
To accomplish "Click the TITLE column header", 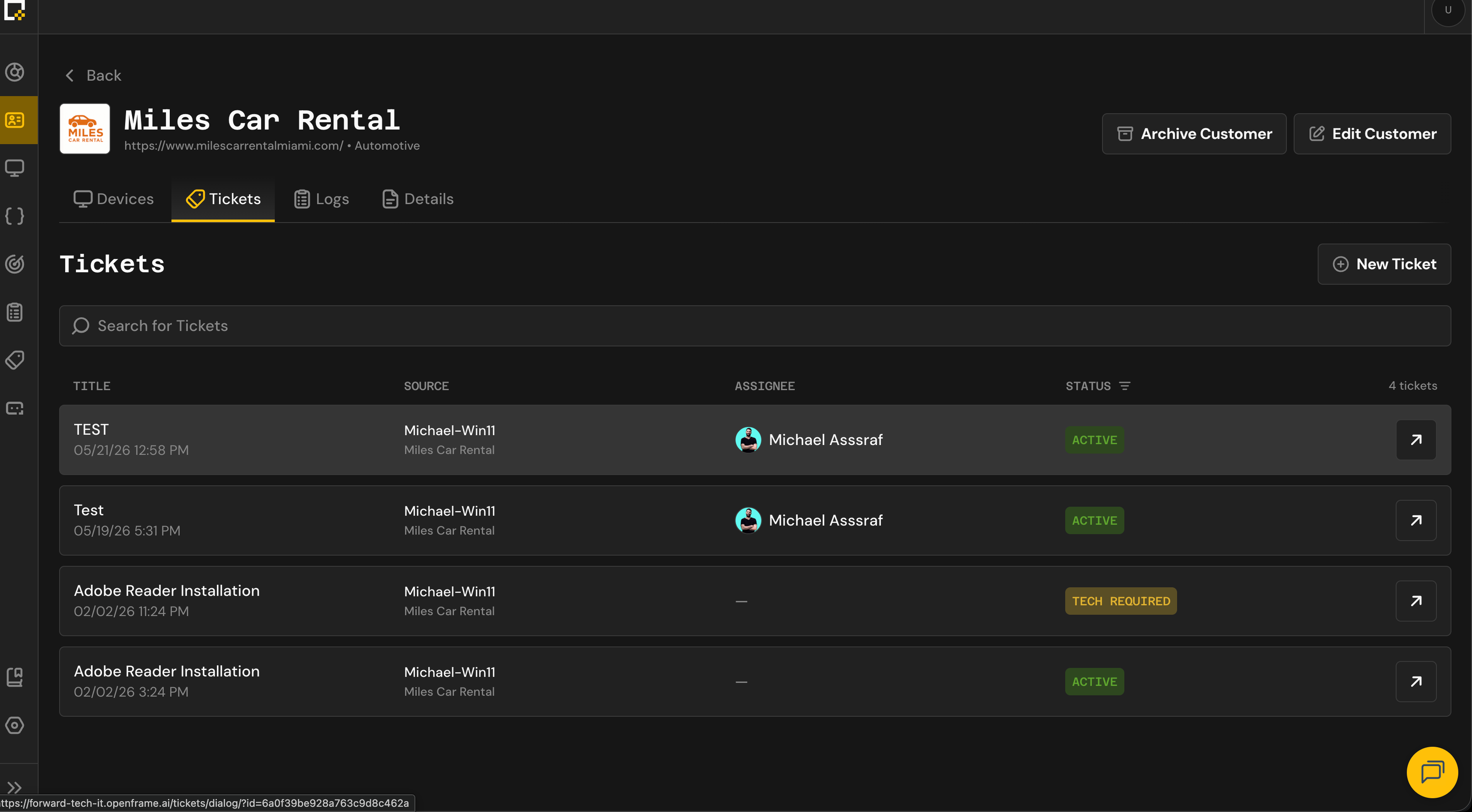I will click(92, 386).
